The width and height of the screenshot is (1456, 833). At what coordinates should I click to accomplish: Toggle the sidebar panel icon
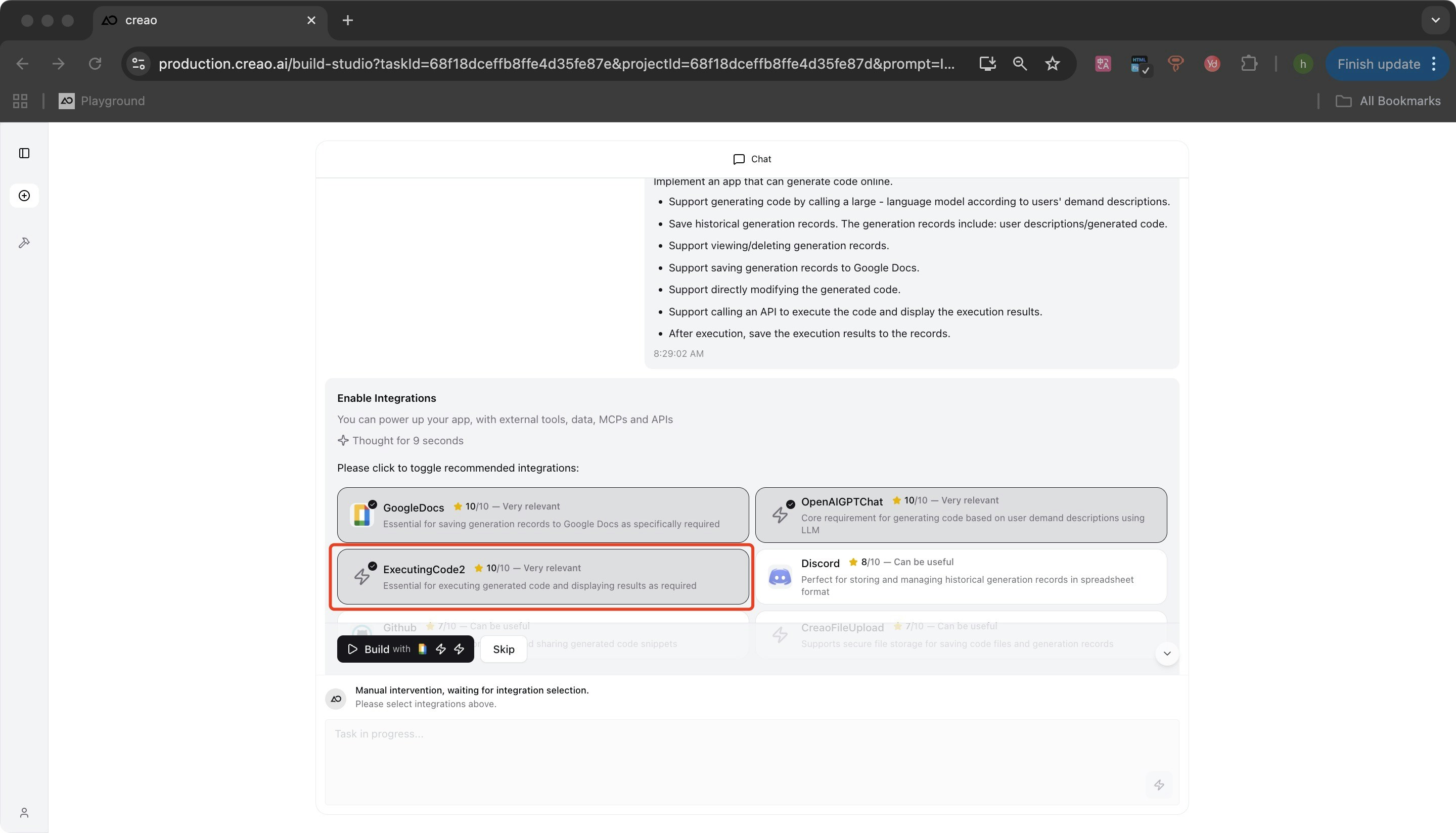point(24,153)
